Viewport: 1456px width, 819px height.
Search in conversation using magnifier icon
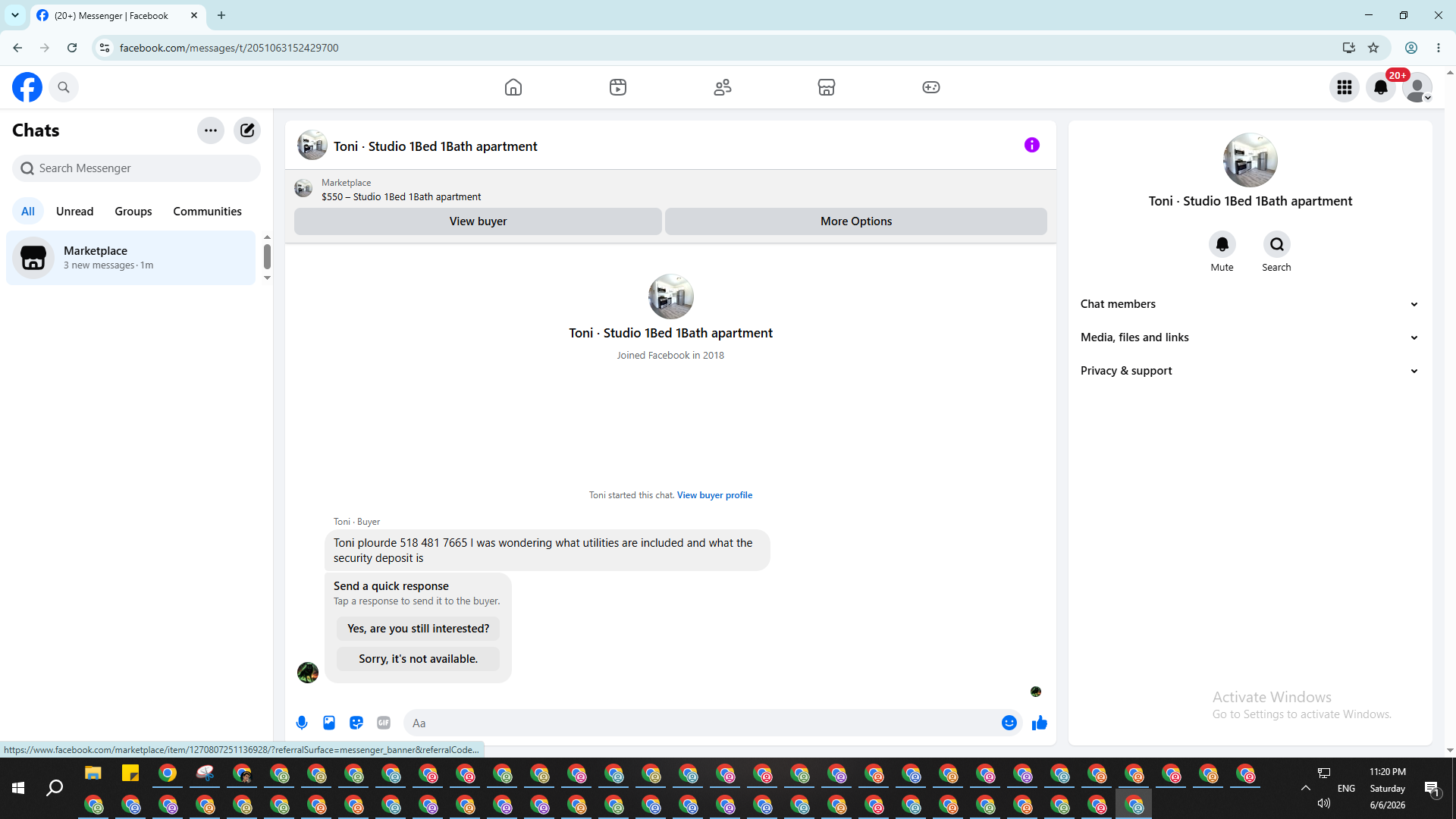1277,244
